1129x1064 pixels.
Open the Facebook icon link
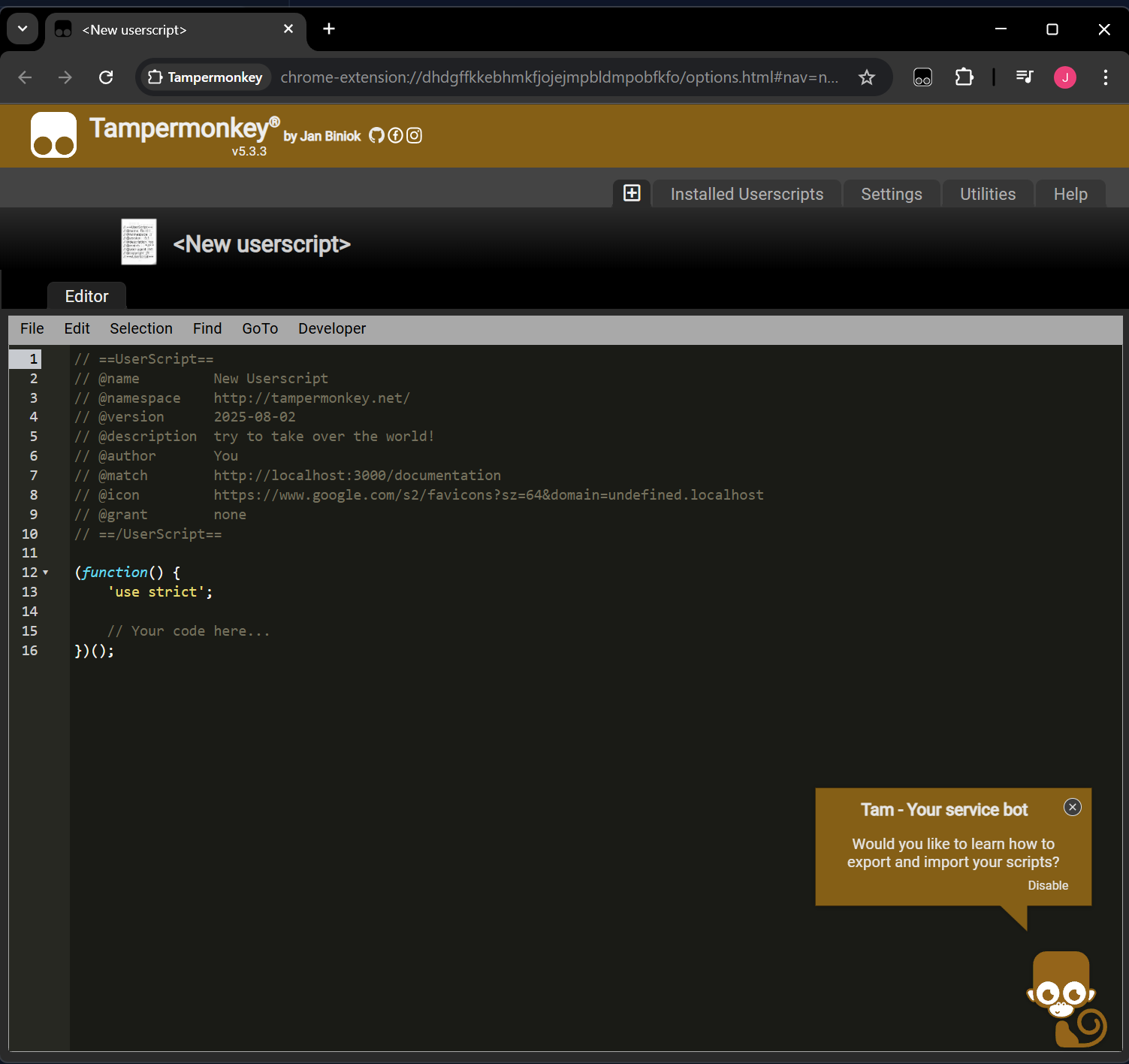point(395,135)
